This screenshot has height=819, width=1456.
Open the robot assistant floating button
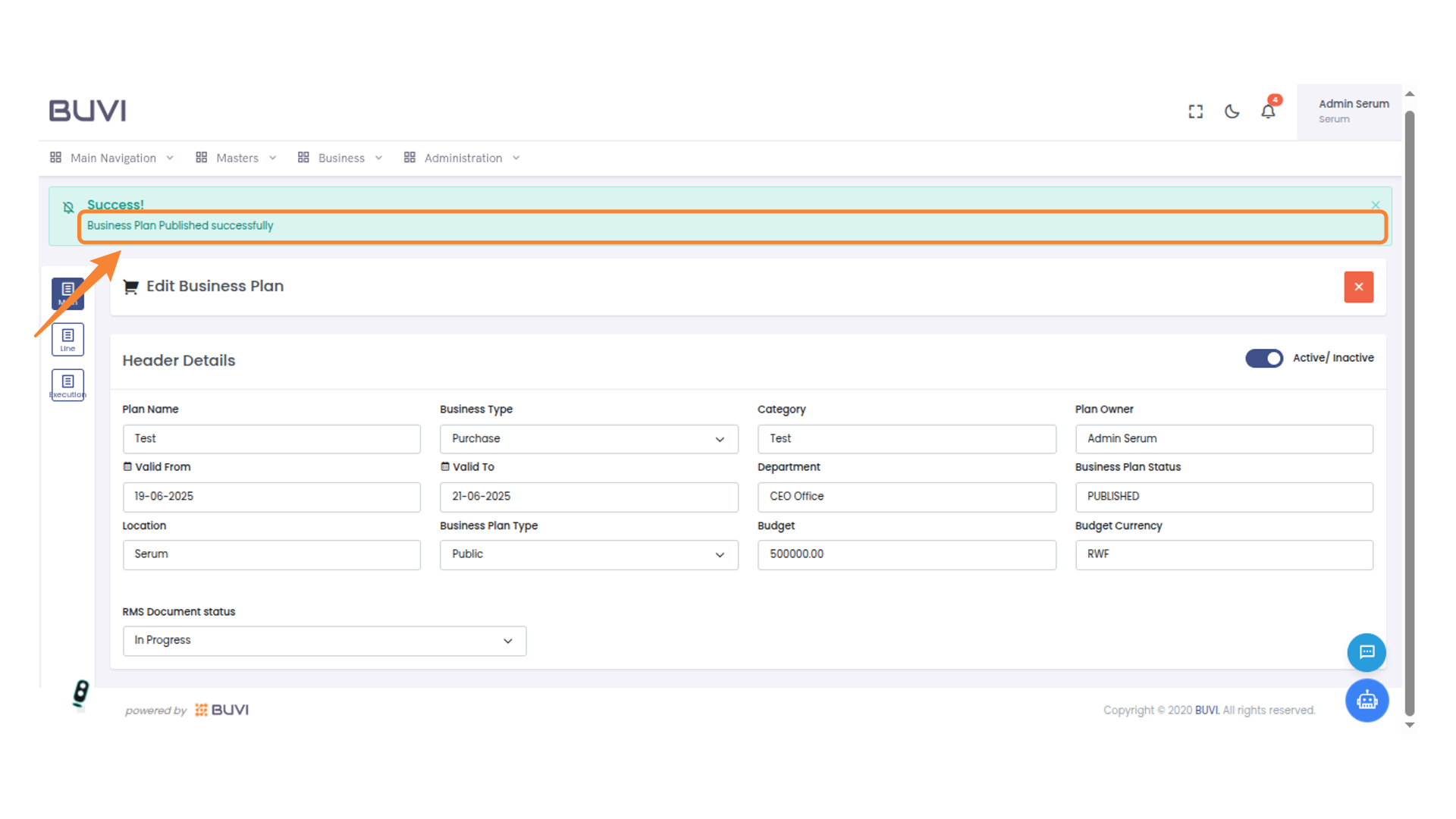coord(1367,700)
